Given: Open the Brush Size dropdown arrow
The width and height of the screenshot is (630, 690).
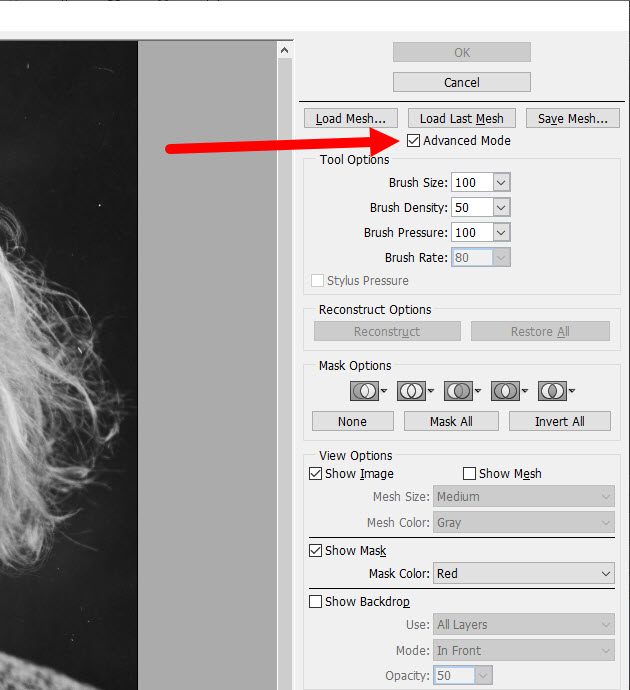Looking at the screenshot, I should tap(501, 182).
